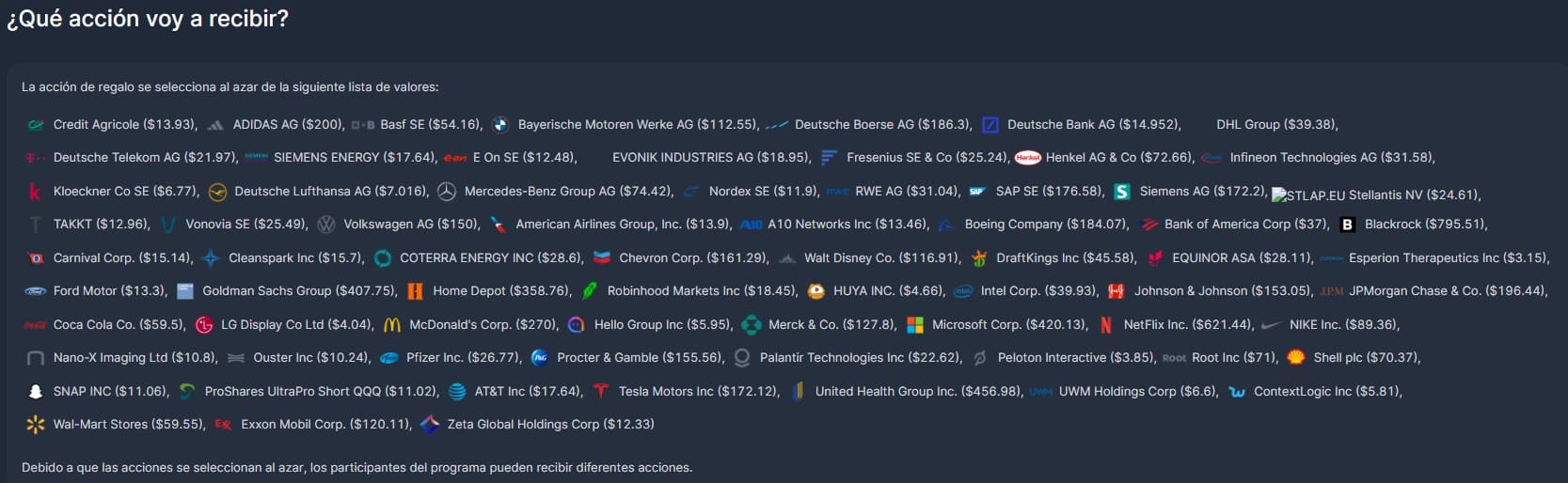Click the Mercedes-Benz star logo
The height and width of the screenshot is (483, 1568).
coord(447,192)
